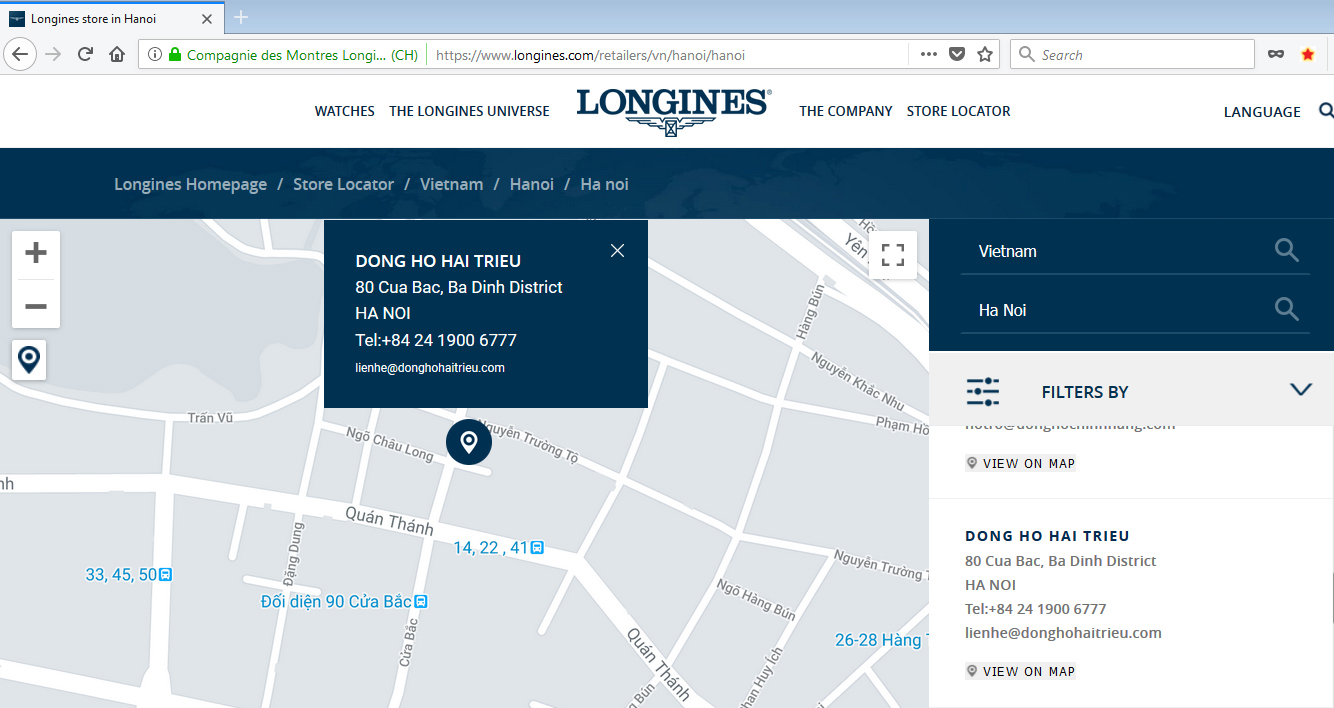Click lienhe@donghohaitrieu.com in store list
The width and height of the screenshot is (1334, 708).
coord(1063,632)
